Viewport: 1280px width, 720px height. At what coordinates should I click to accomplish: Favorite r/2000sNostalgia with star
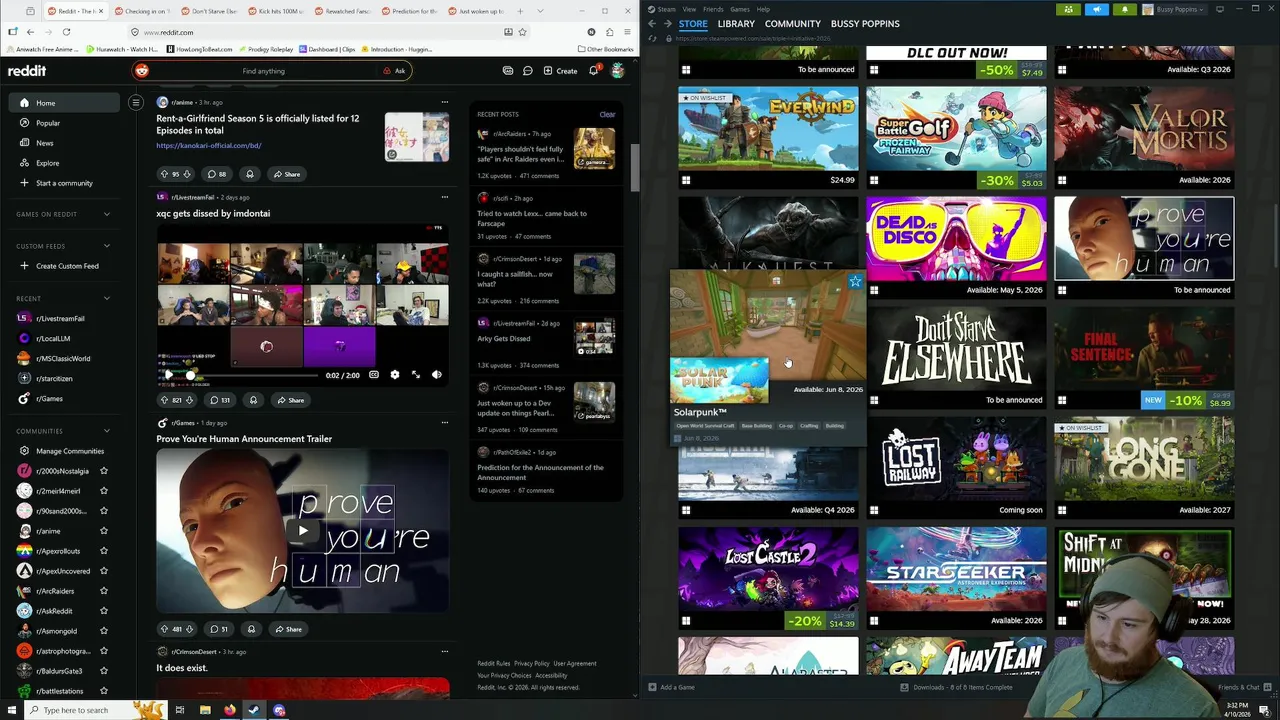pyautogui.click(x=104, y=471)
